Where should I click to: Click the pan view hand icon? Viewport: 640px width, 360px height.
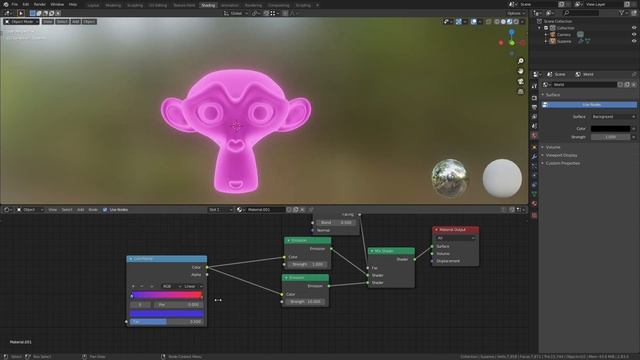pos(521,71)
